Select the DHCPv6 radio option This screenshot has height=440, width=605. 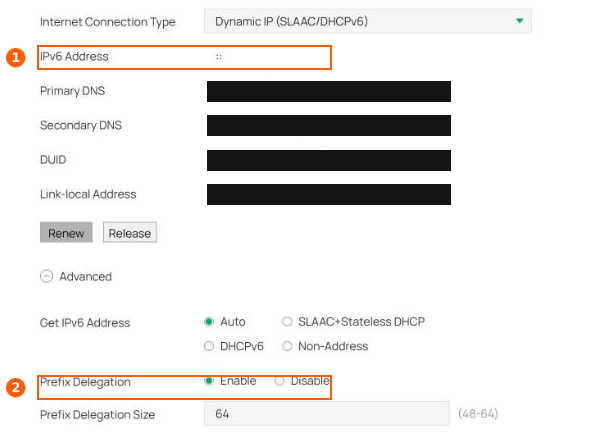point(209,346)
